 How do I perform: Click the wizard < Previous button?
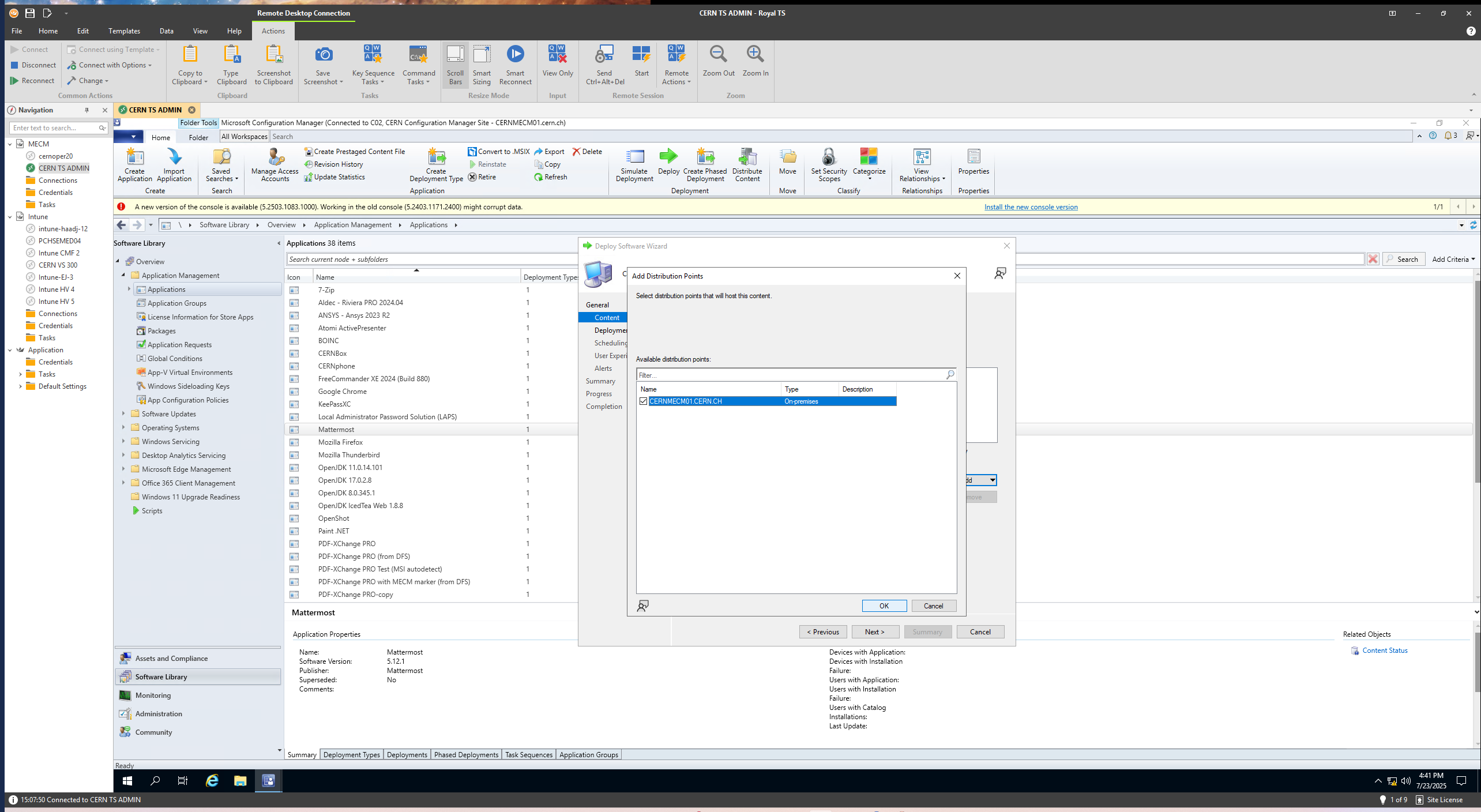[x=823, y=632]
